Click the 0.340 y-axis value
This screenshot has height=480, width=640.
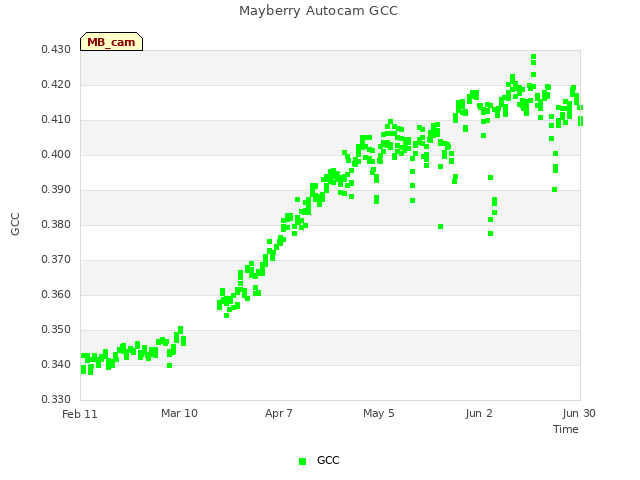pos(56,364)
